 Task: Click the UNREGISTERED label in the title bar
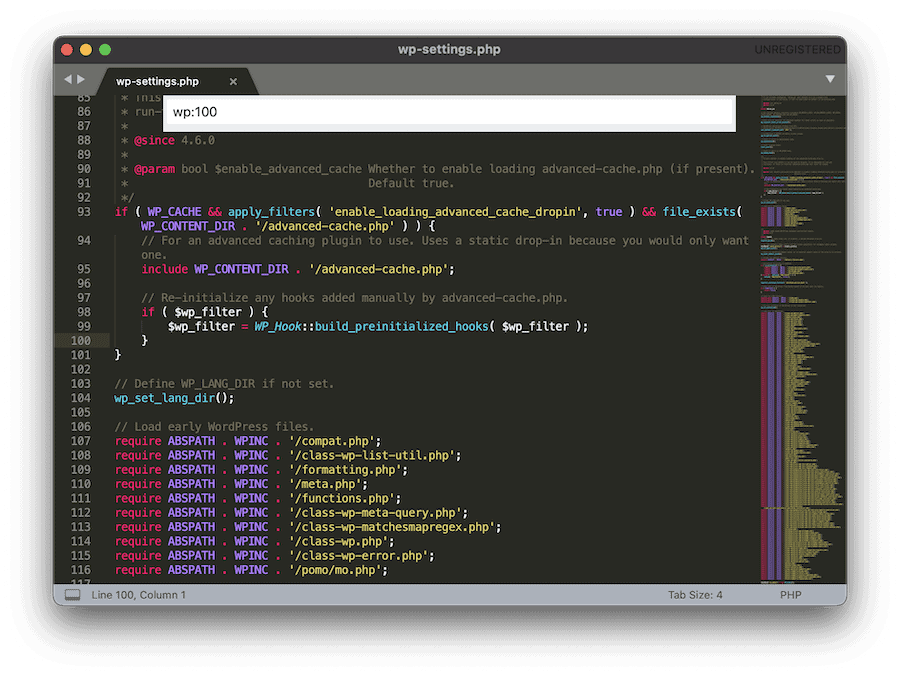(799, 49)
